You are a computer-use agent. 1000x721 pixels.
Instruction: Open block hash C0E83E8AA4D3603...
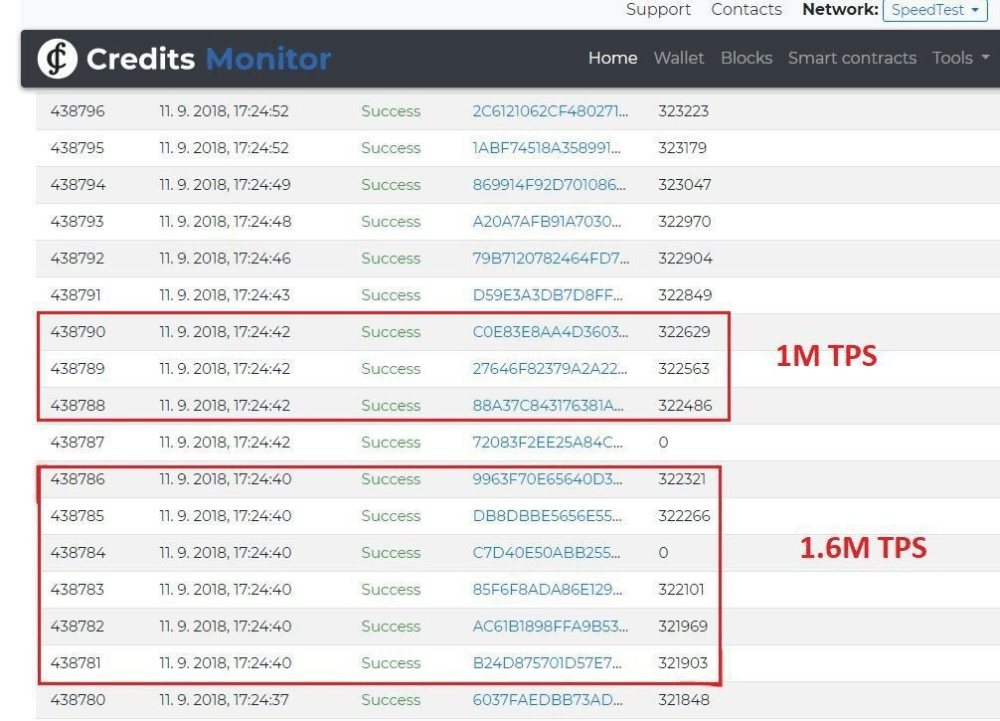(550, 332)
